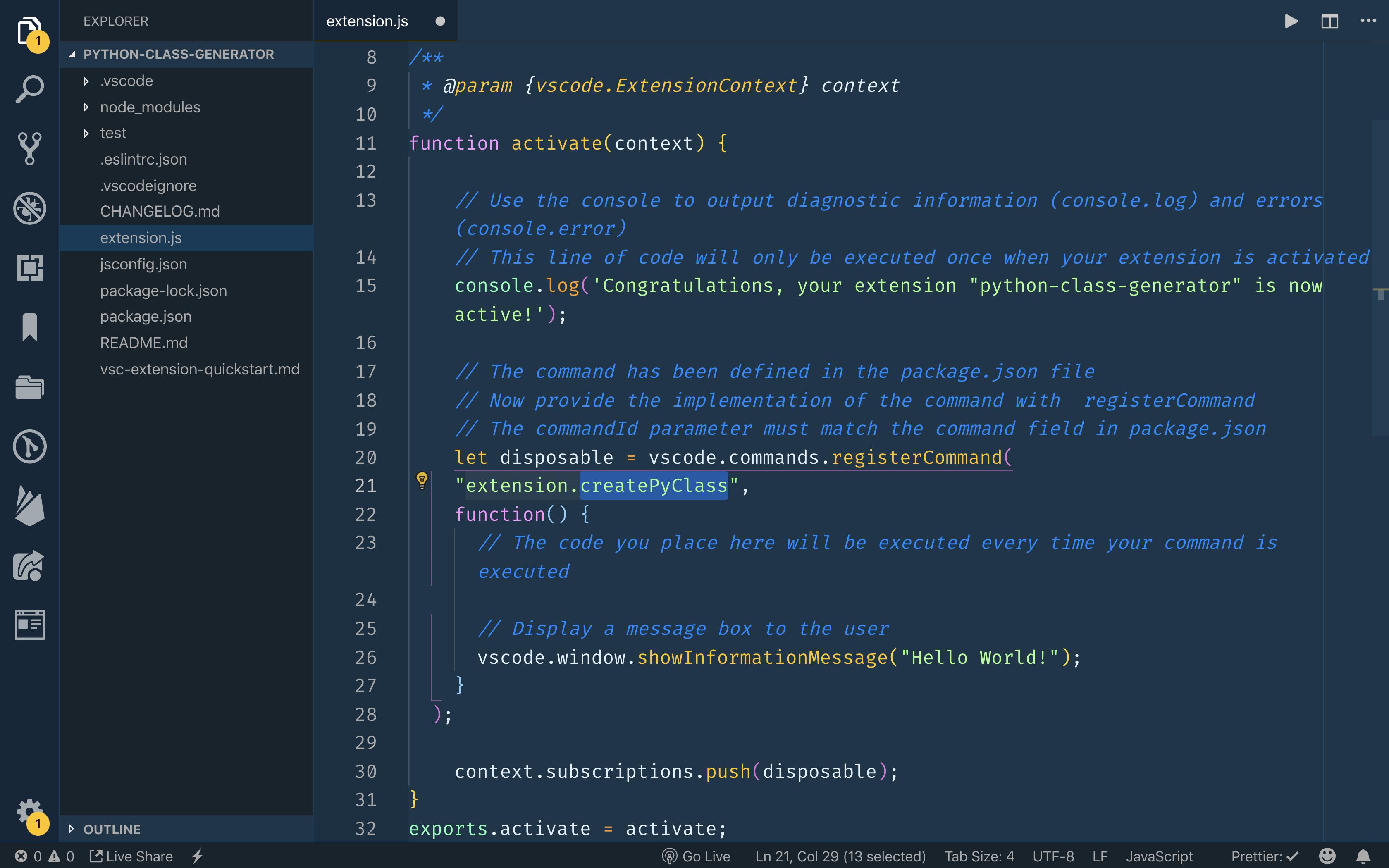This screenshot has width=1389, height=868.
Task: Run the file with the play button
Action: 1291,21
